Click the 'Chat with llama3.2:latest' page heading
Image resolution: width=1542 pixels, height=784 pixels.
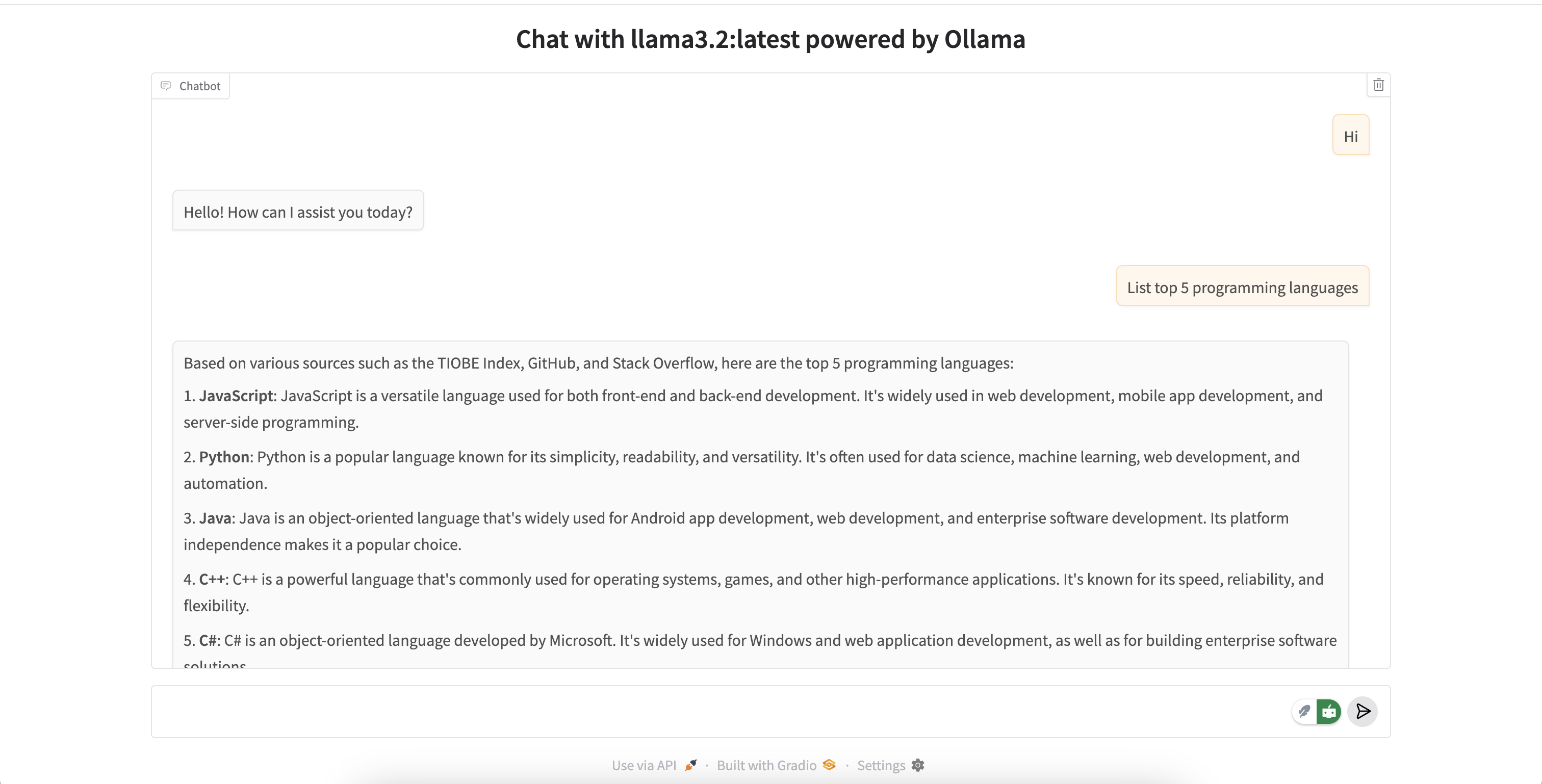770,39
